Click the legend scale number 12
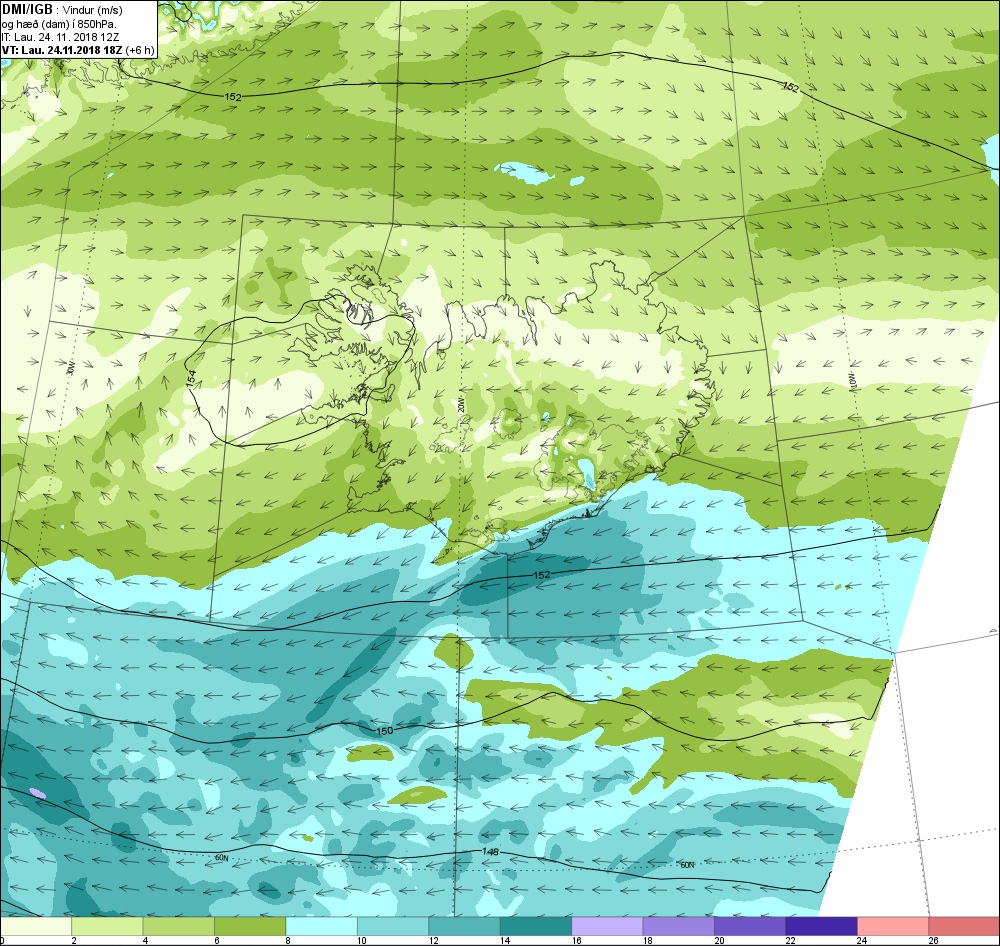The image size is (1000, 946). coord(433,940)
